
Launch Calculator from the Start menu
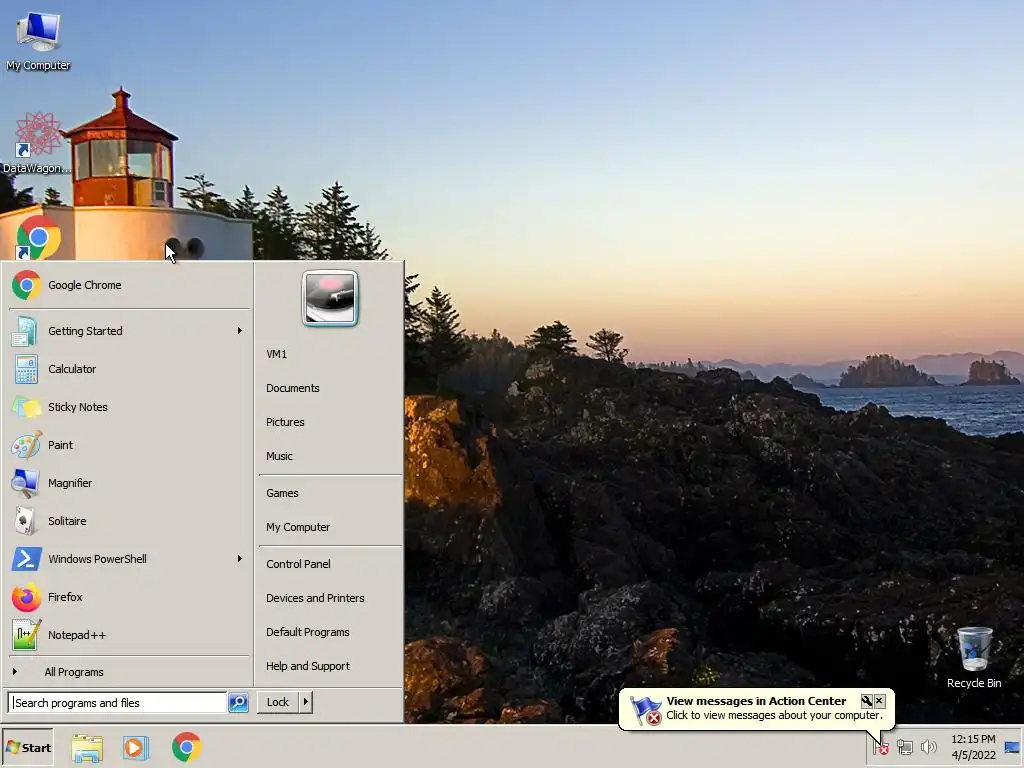129,369
